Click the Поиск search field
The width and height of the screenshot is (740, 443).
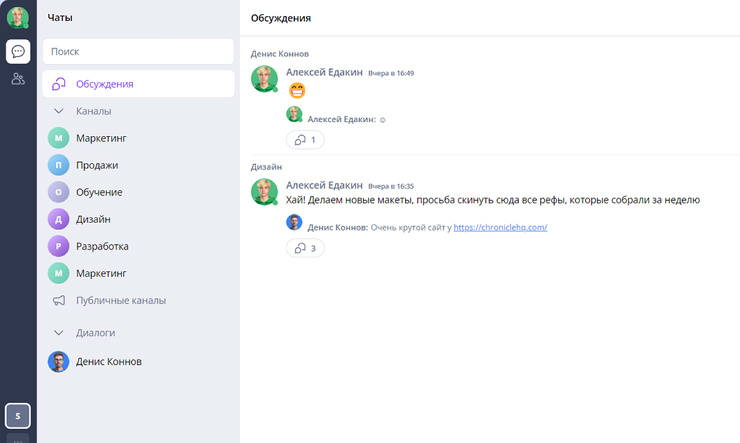(138, 51)
